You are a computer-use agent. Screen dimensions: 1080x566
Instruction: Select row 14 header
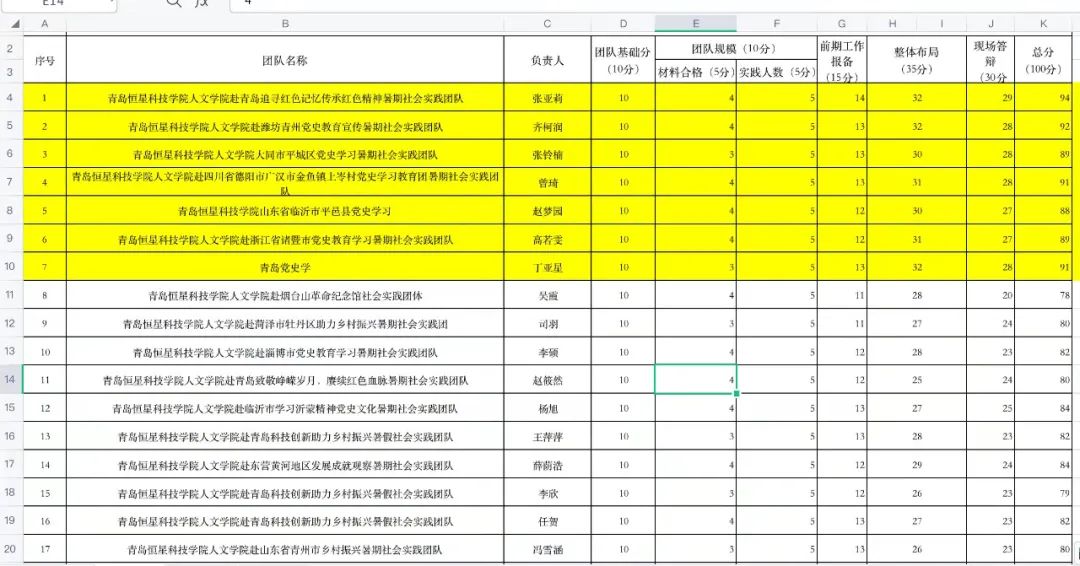tap(11, 380)
